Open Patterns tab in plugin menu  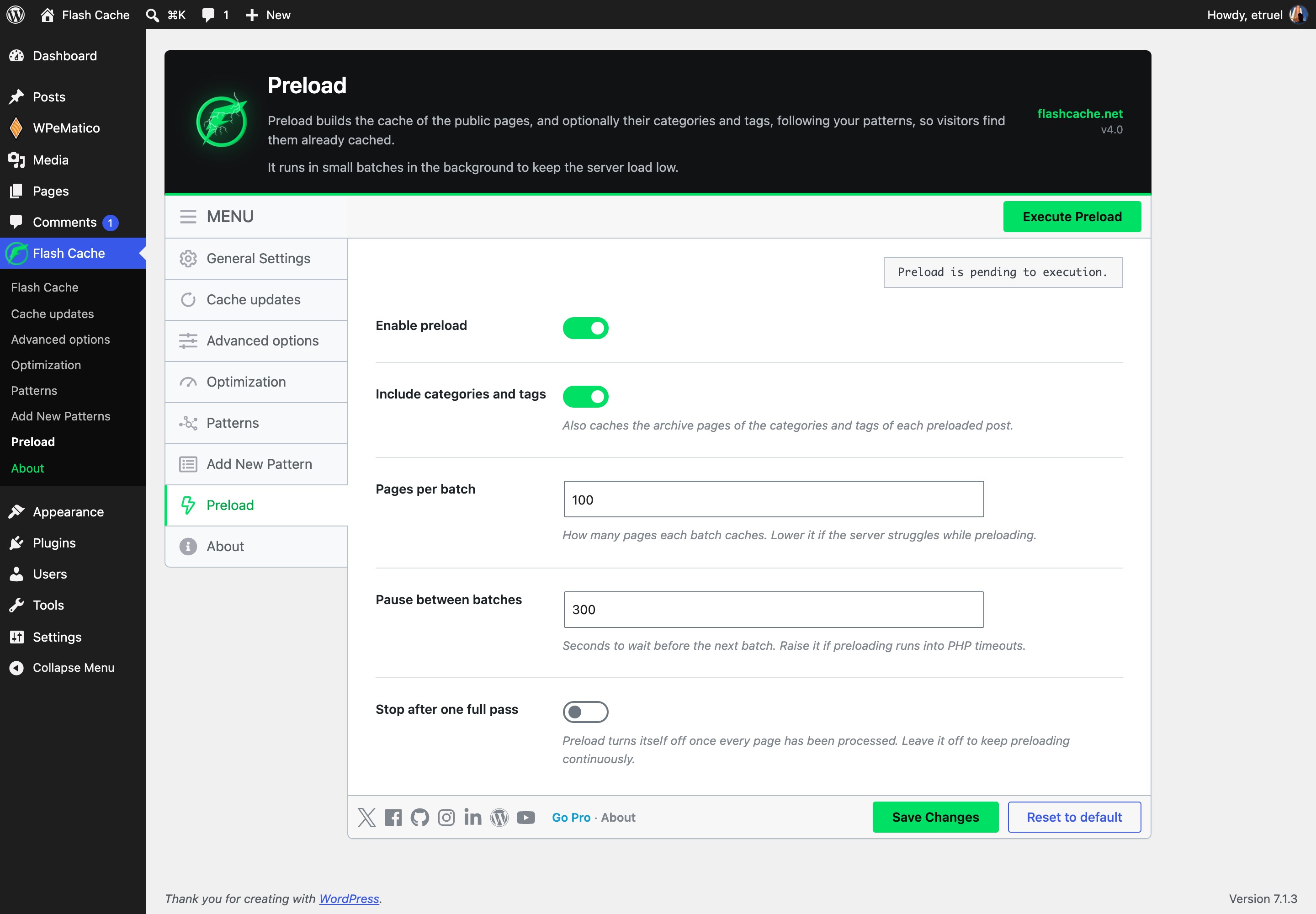tap(256, 423)
